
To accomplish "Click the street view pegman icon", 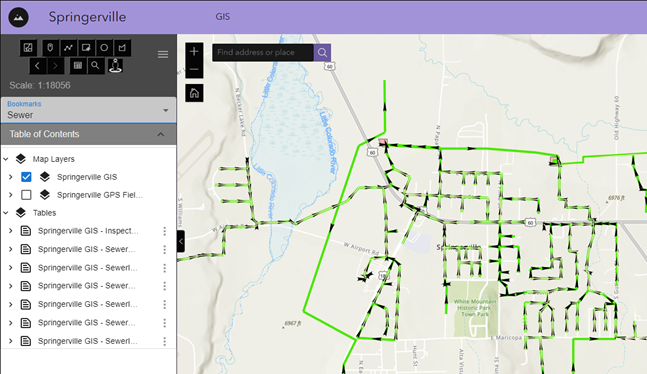I will 115,66.
